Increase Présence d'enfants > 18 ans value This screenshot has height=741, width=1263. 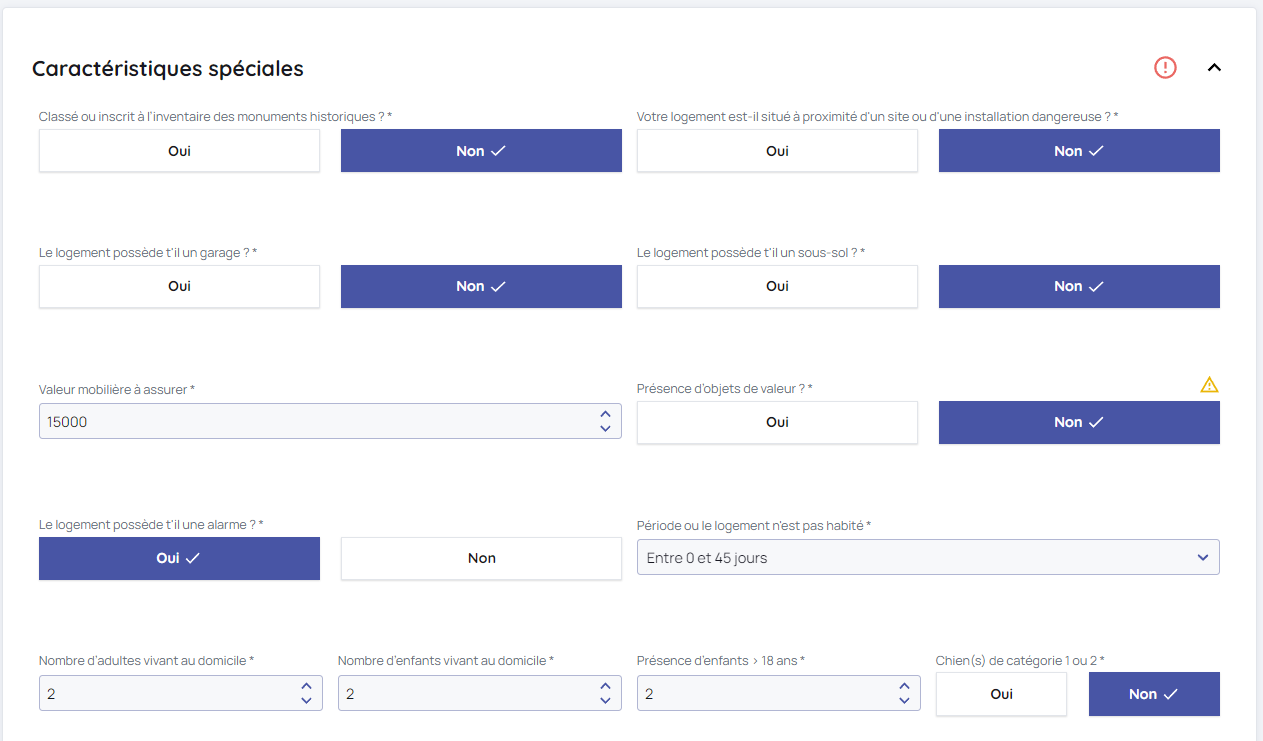pyautogui.click(x=904, y=686)
